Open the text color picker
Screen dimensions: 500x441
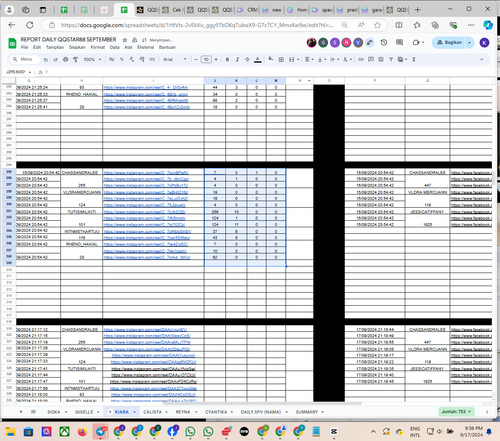click(257, 60)
